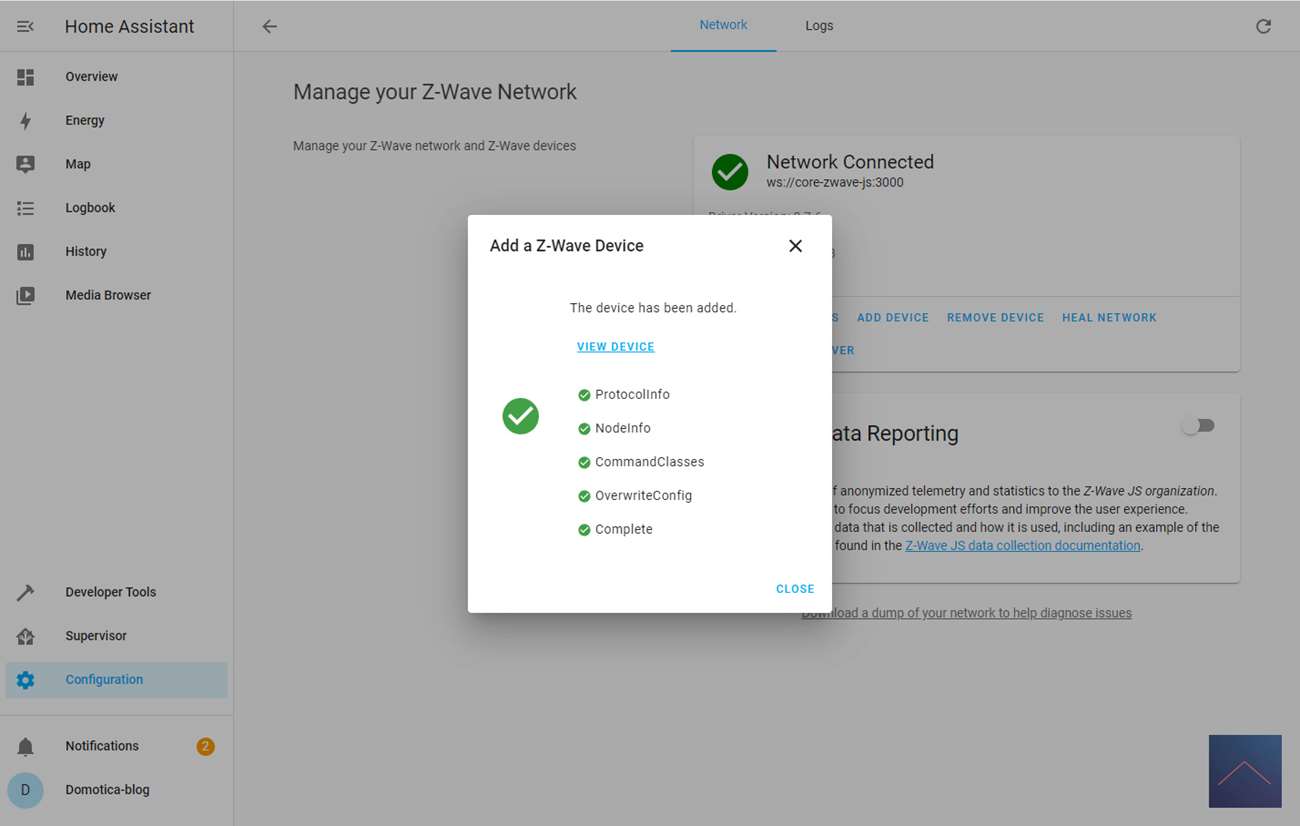Switch to the Logs tab
1300x826 pixels.
coord(819,26)
